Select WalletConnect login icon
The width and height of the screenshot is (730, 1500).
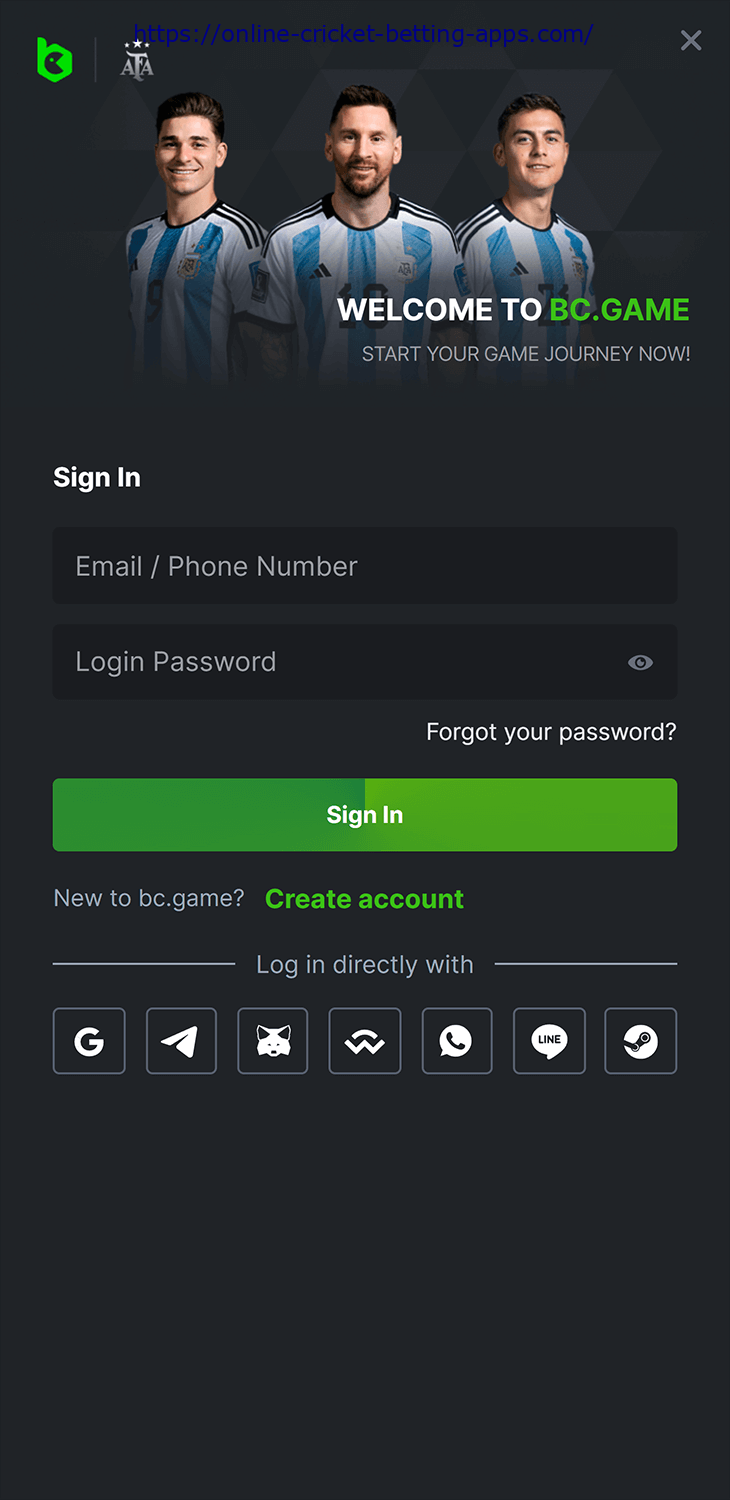pos(365,1041)
